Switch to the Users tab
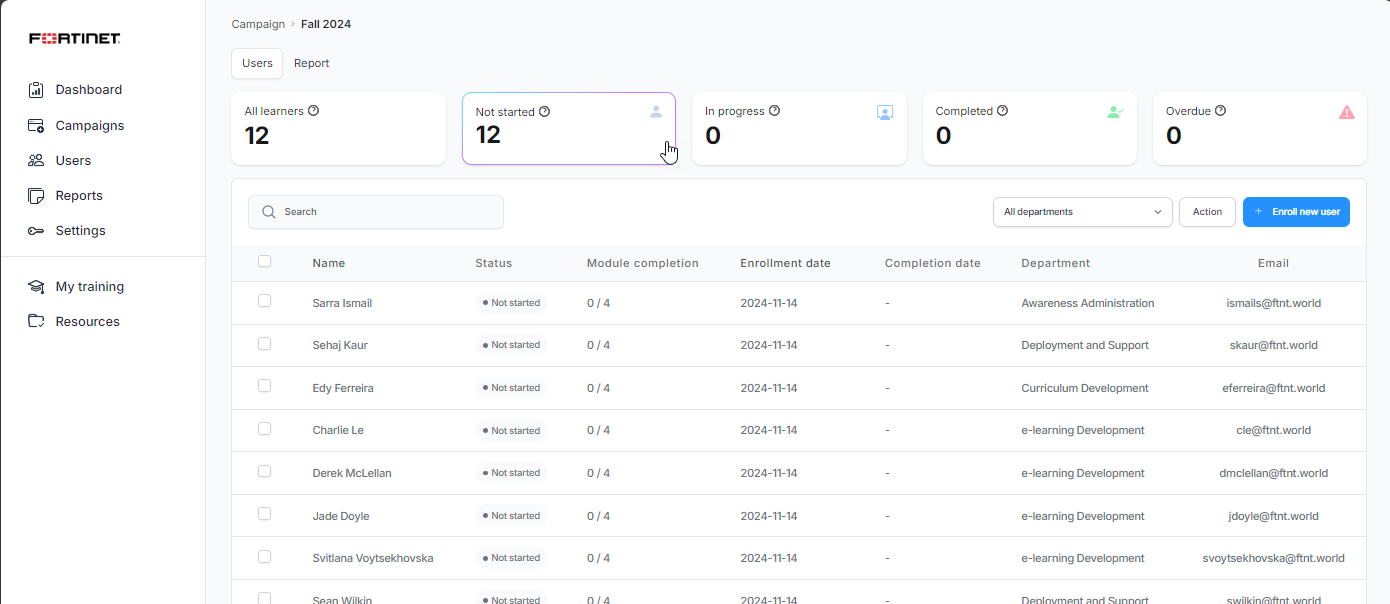The image size is (1390, 604). click(x=257, y=63)
